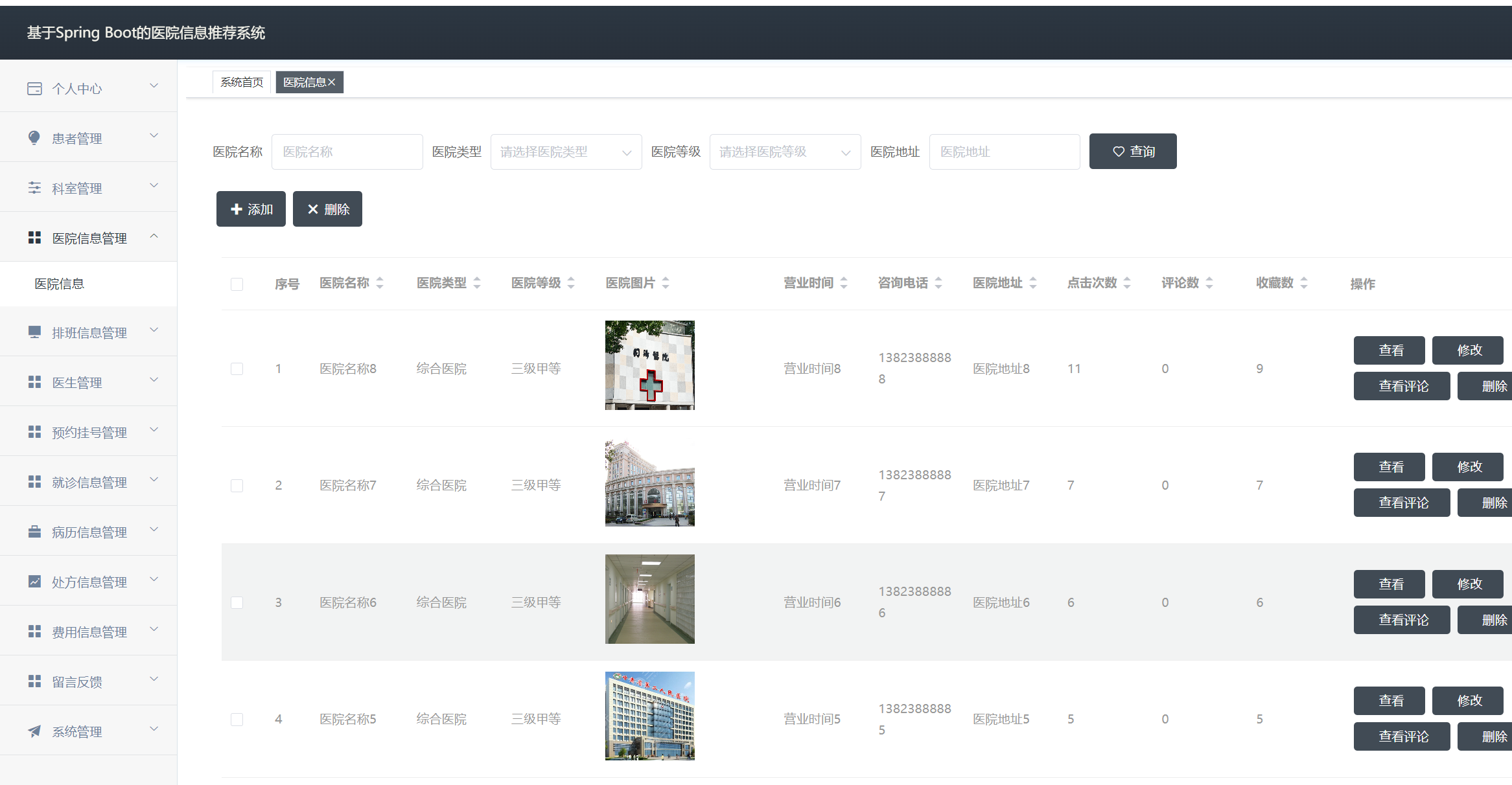The width and height of the screenshot is (1512, 785).
Task: Click the 排班信息管理 monitor icon
Action: [x=34, y=332]
